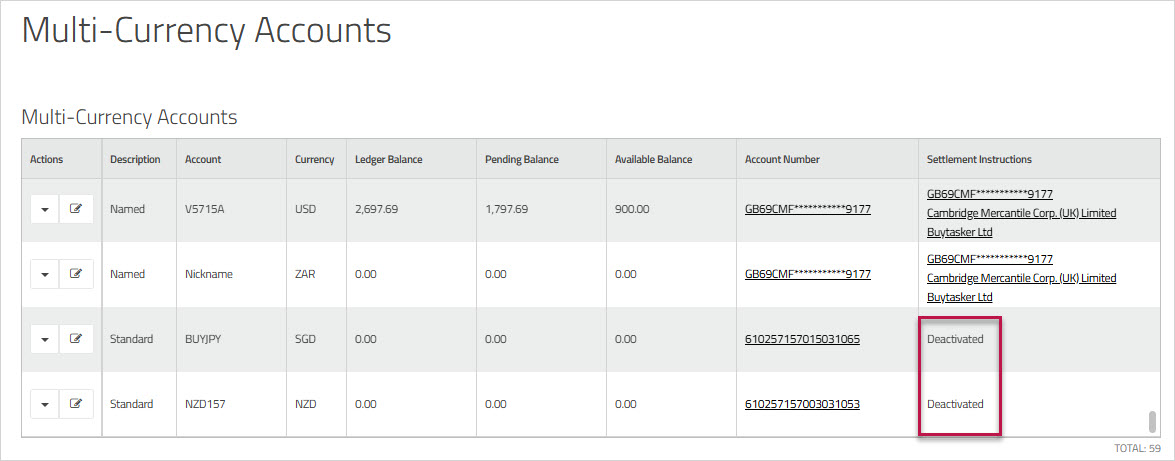This screenshot has width=1175, height=461.
Task: Click edit icon for V5715A account
Action: click(76, 209)
